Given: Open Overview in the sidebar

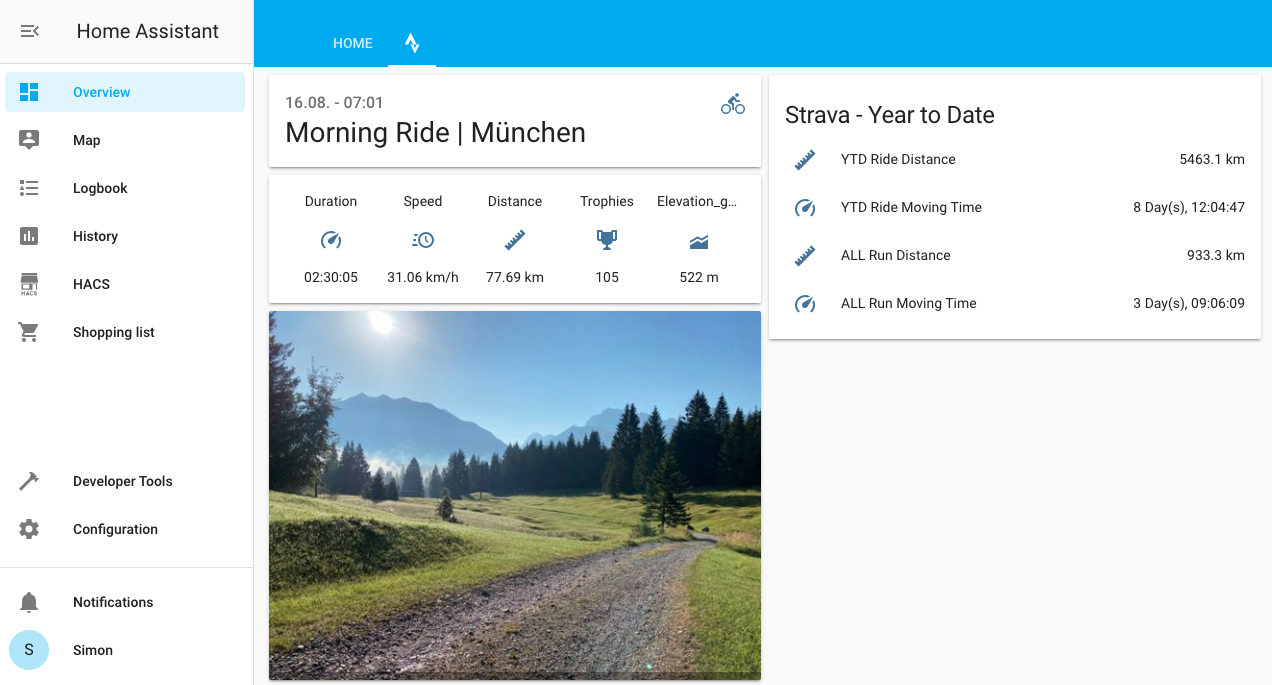Looking at the screenshot, I should pos(125,92).
